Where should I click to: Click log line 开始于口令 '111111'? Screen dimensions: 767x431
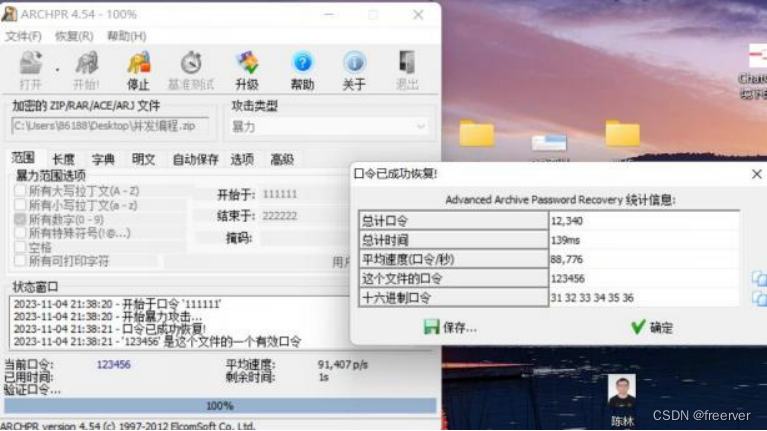(117, 304)
